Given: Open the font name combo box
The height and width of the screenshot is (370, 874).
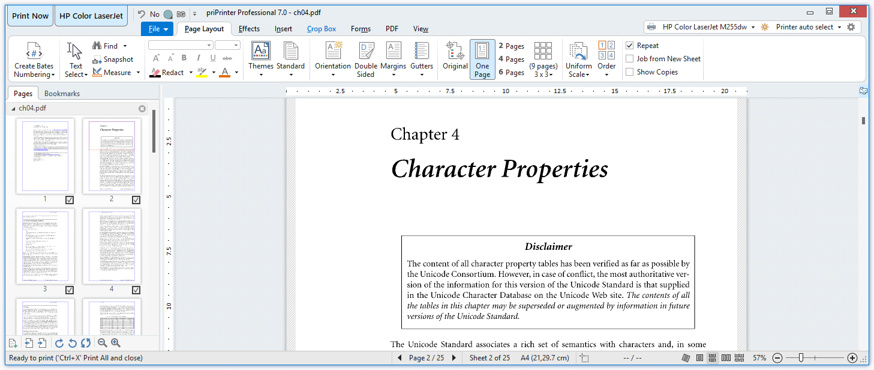Looking at the screenshot, I should pos(181,45).
